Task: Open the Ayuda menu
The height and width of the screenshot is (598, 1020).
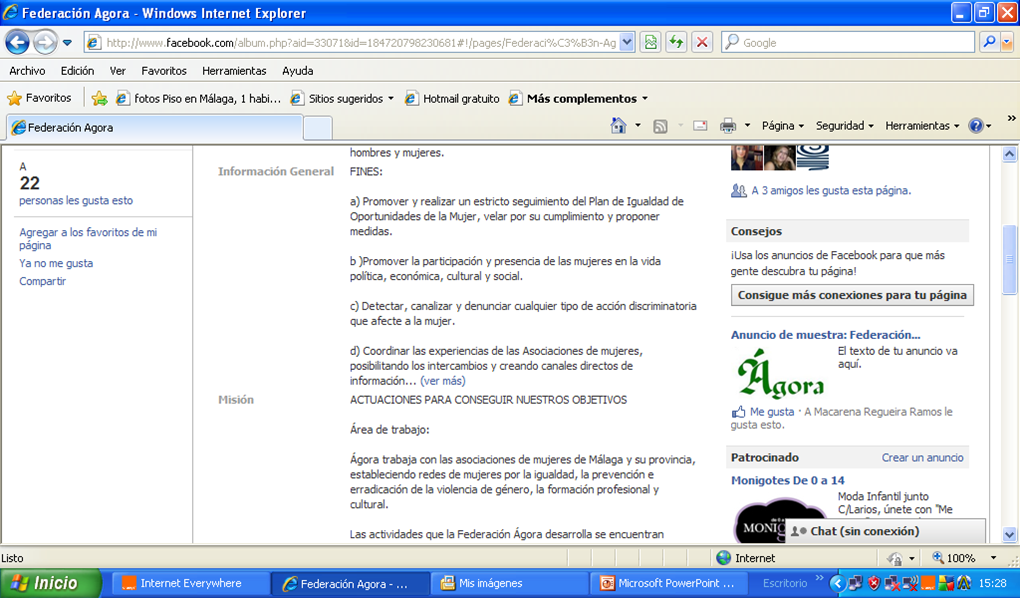Action: [297, 71]
